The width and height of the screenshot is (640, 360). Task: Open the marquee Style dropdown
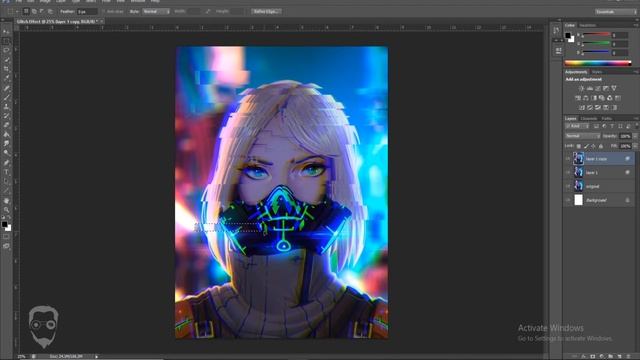point(156,11)
